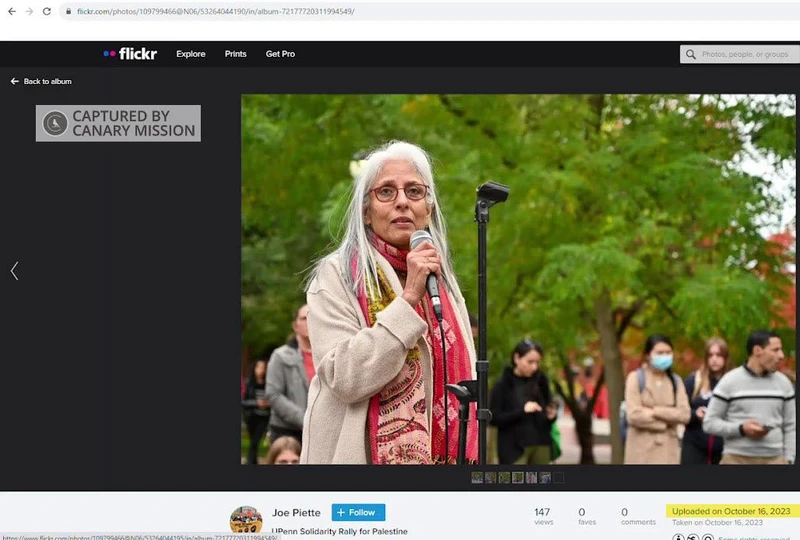Click the search box for photos

(x=745, y=54)
